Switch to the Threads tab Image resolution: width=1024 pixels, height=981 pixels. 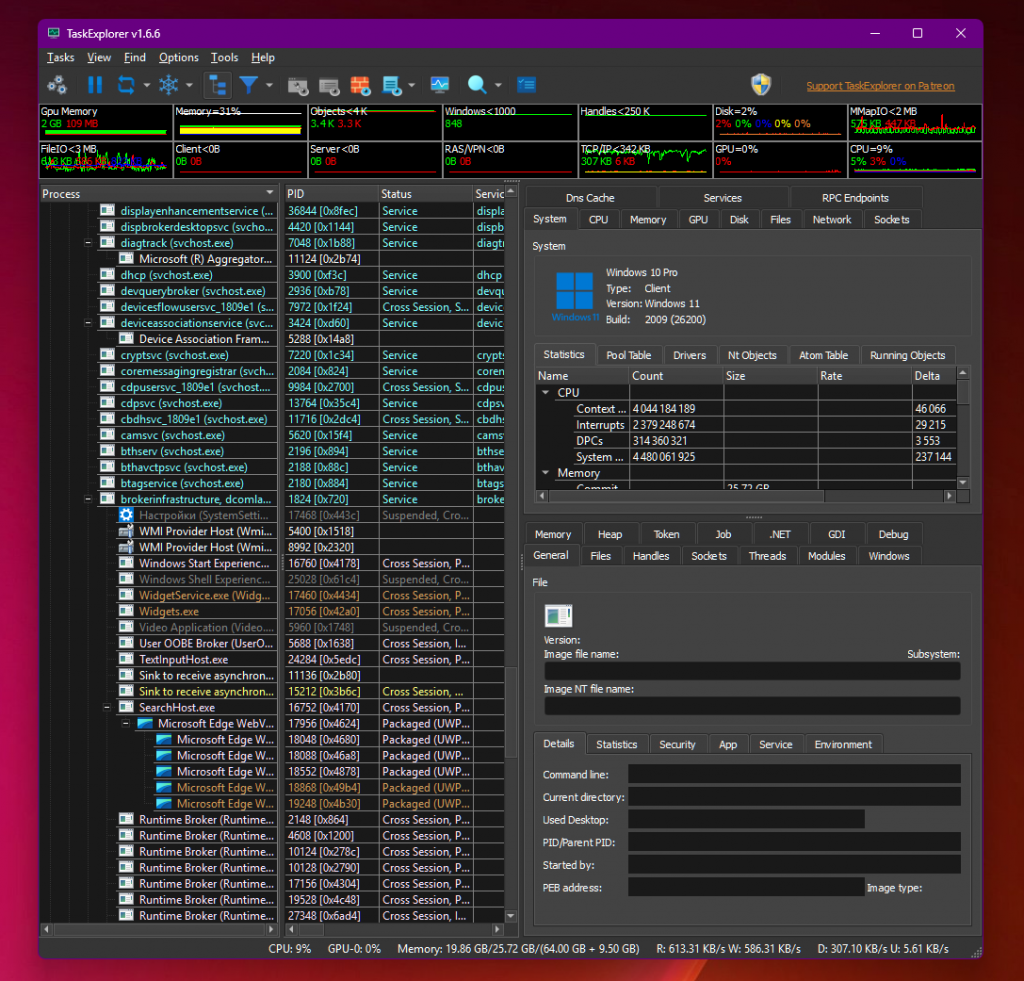[x=767, y=556]
